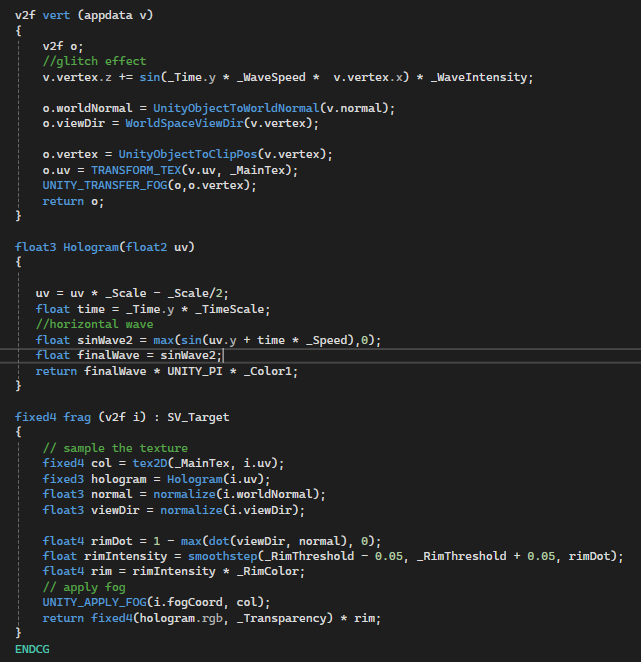Viewport: 641px width, 662px height.
Task: Click the TRANSFORM_TEX macro
Action: [x=136, y=170]
